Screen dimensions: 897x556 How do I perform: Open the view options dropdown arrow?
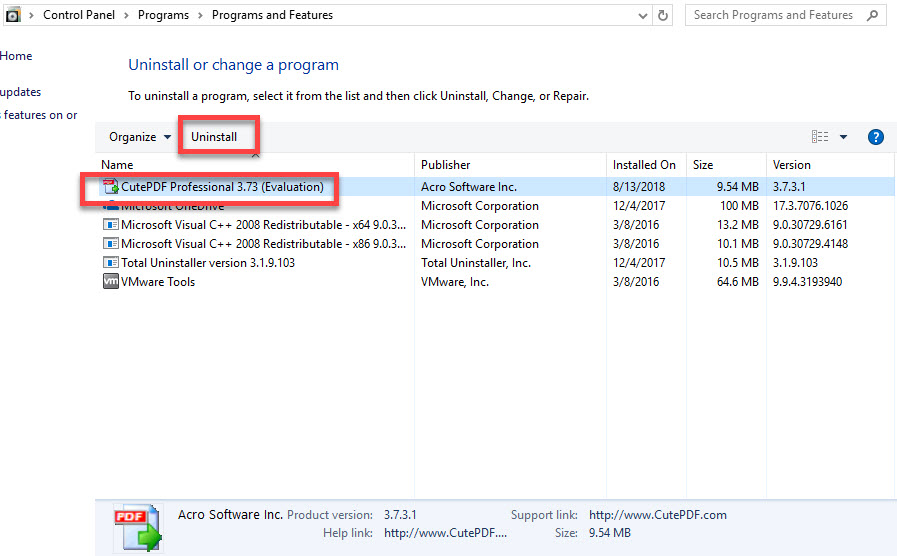coord(843,137)
